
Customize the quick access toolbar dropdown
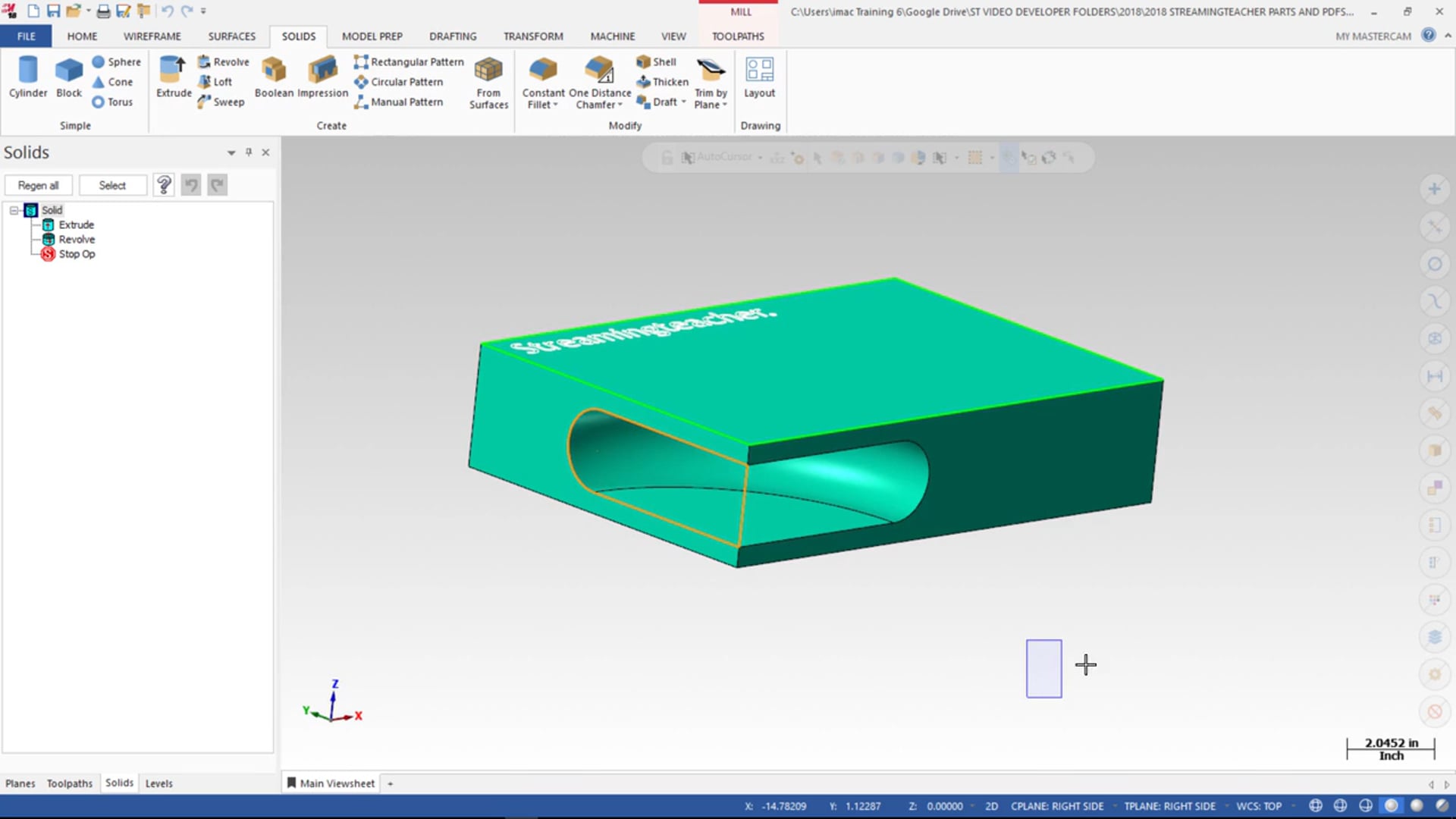tap(203, 11)
